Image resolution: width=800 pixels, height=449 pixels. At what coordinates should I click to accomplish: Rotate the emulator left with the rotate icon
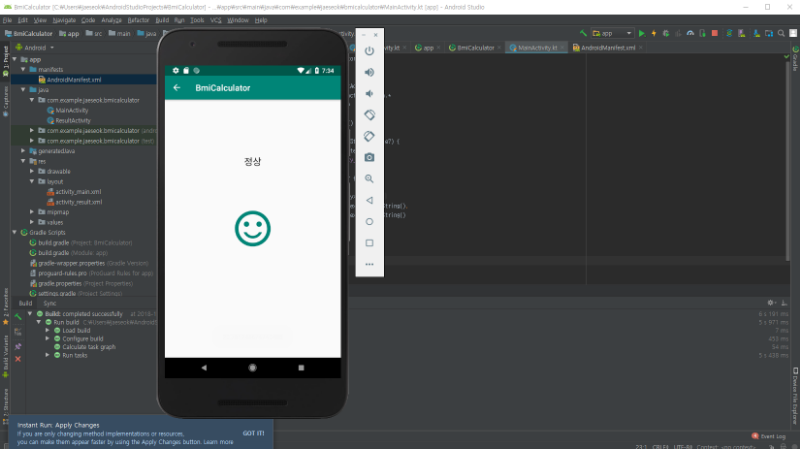pos(369,115)
